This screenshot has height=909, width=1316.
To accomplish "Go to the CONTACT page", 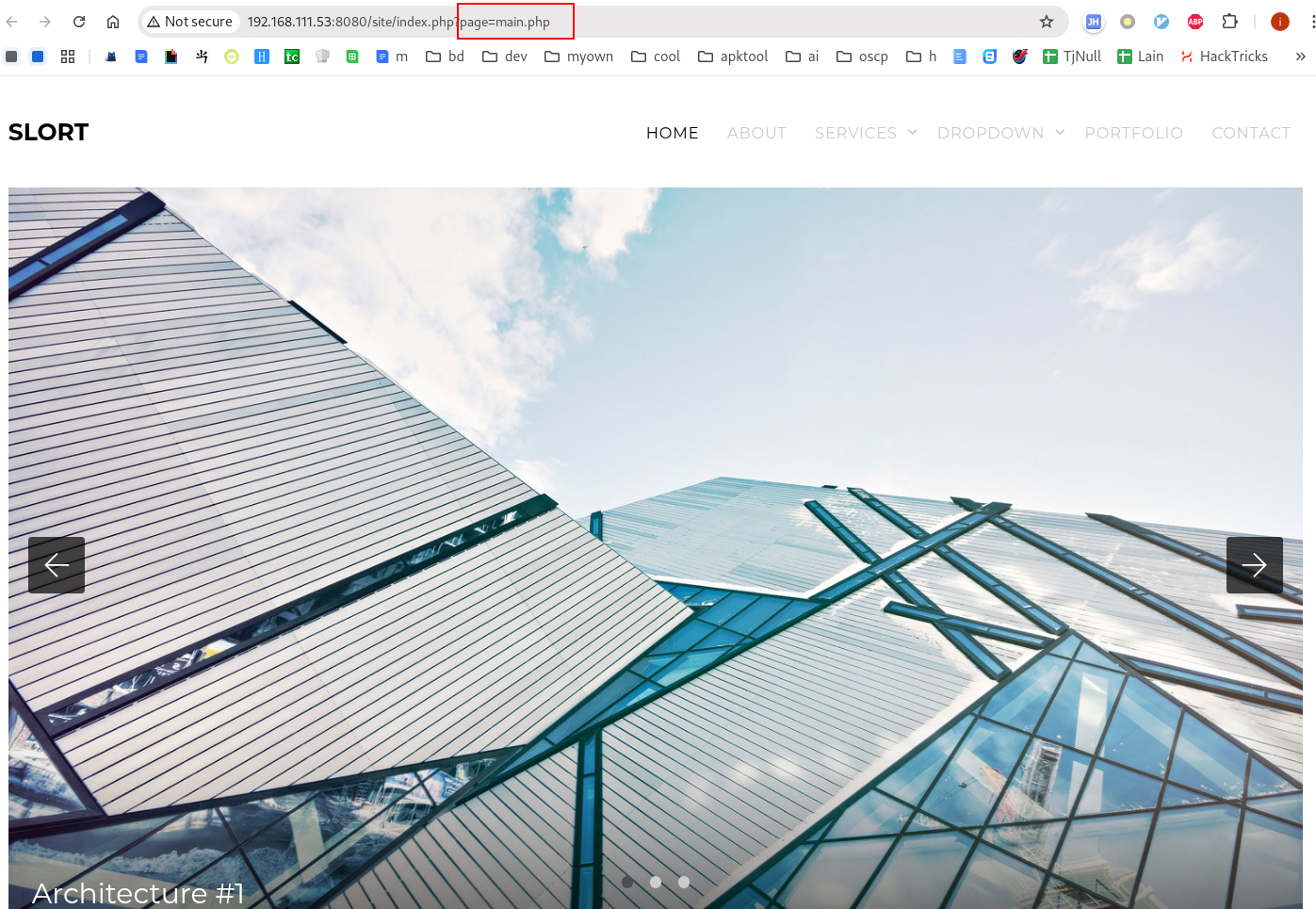I will (1250, 133).
